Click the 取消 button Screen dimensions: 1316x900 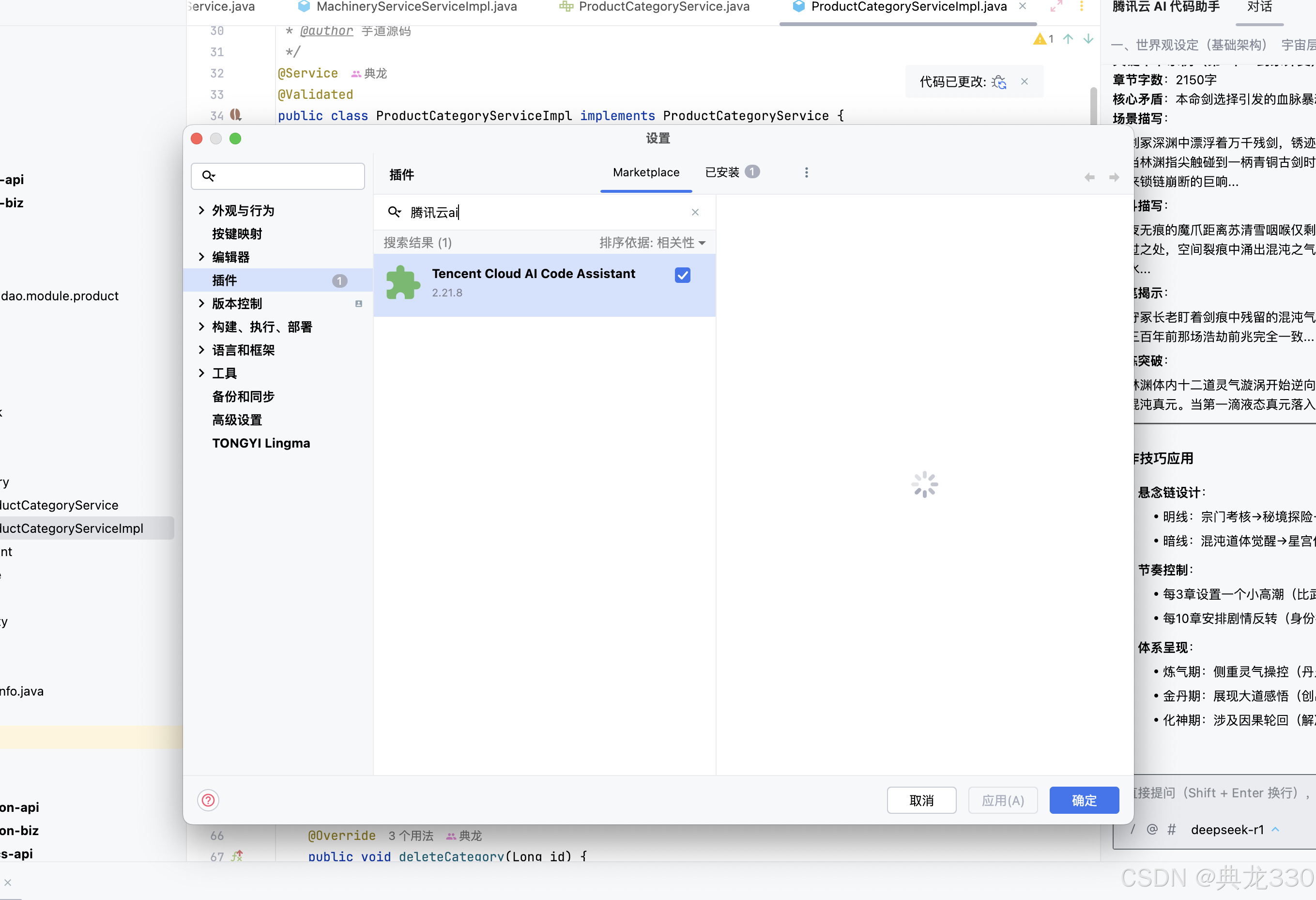tap(921, 800)
